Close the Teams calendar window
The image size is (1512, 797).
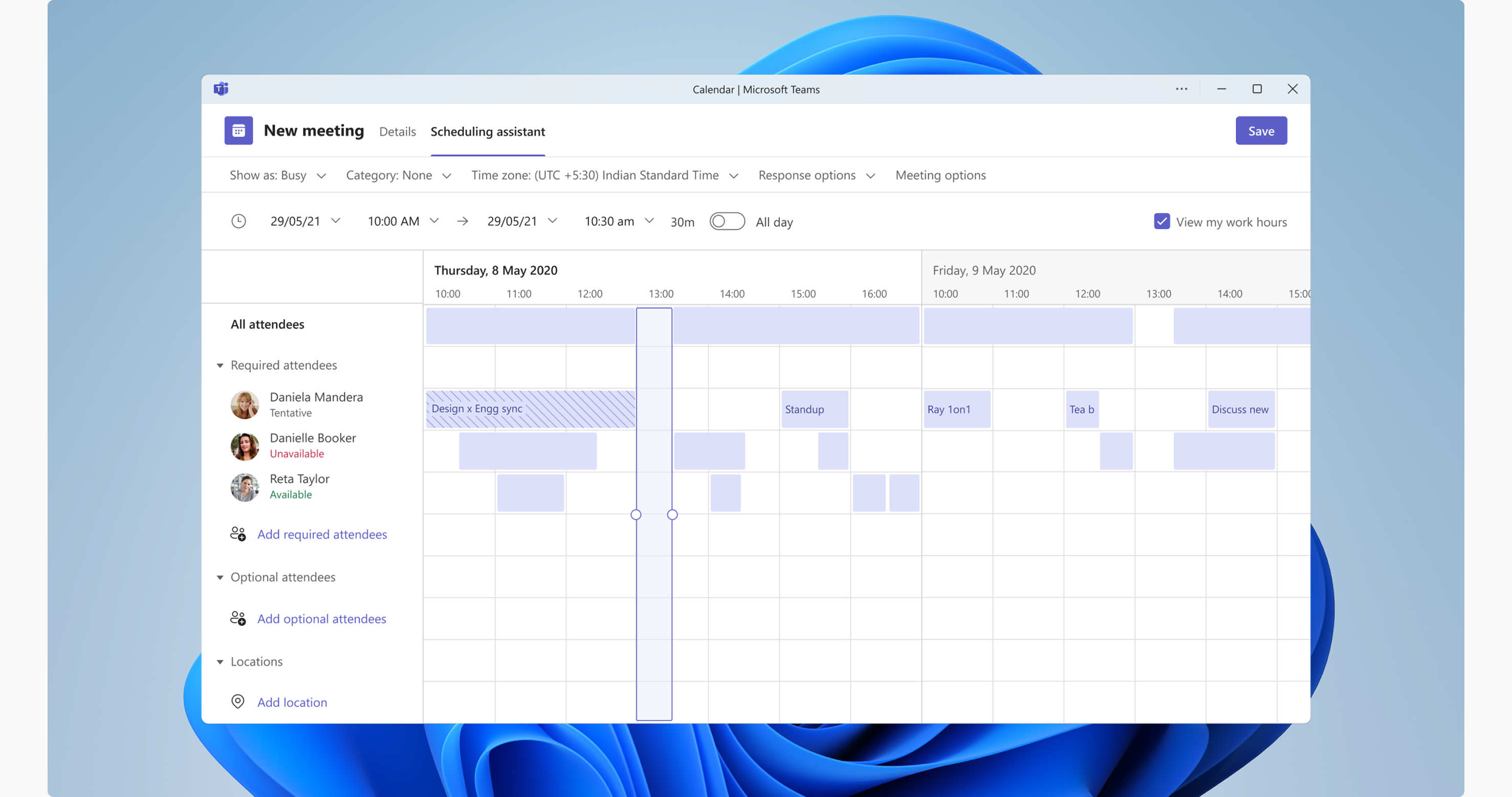pos(1292,89)
